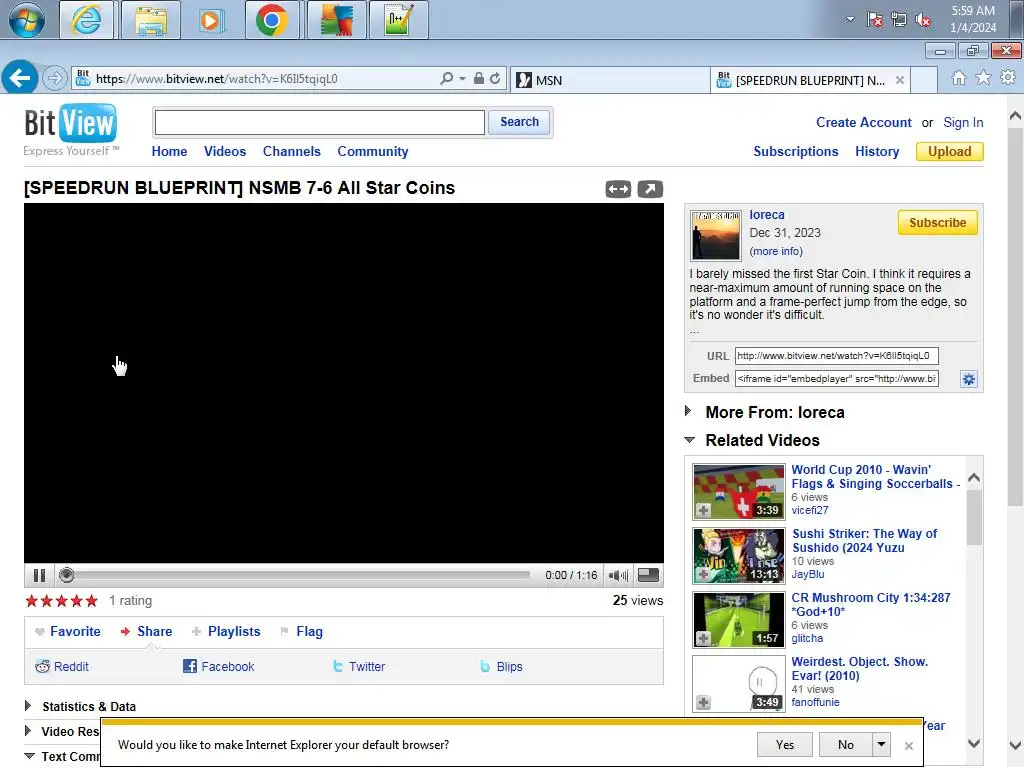Open IE favorites star icon
Viewport: 1024px width, 768px height.
[x=983, y=78]
